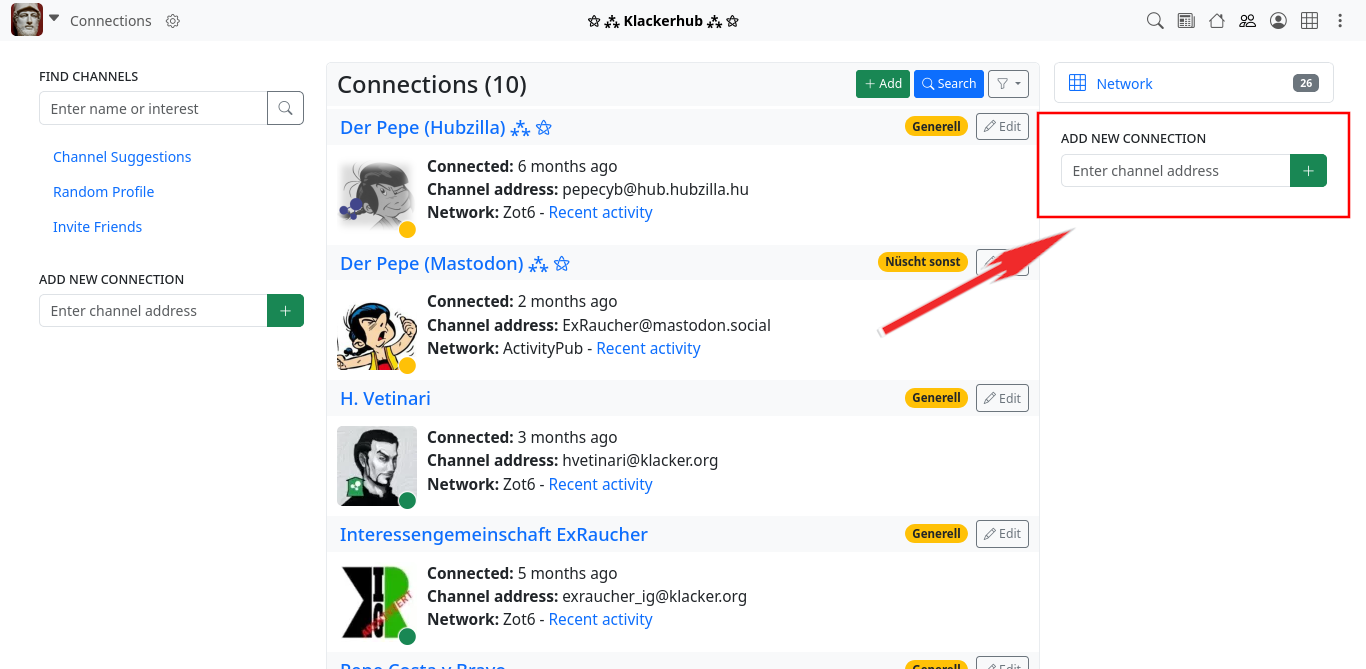Click the profile person icon in navbar
The width and height of the screenshot is (1366, 669).
pos(1278,21)
